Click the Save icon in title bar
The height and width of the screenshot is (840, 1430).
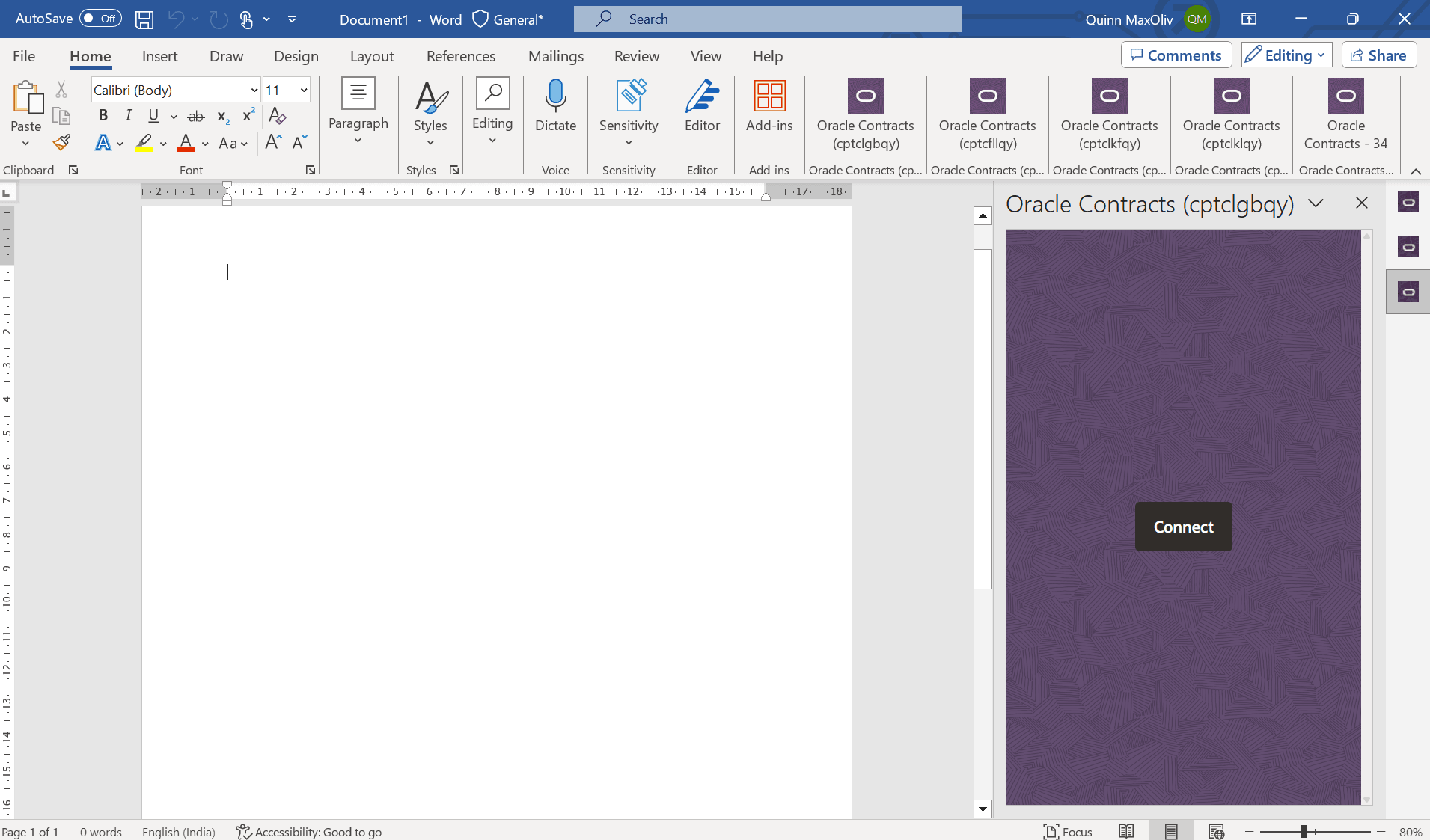[144, 19]
